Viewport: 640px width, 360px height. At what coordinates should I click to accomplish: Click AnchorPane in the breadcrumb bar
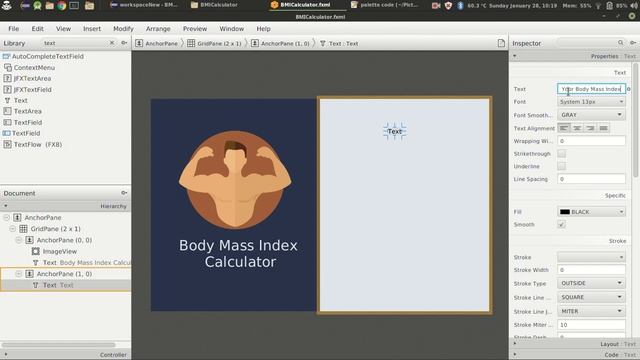pyautogui.click(x=157, y=43)
